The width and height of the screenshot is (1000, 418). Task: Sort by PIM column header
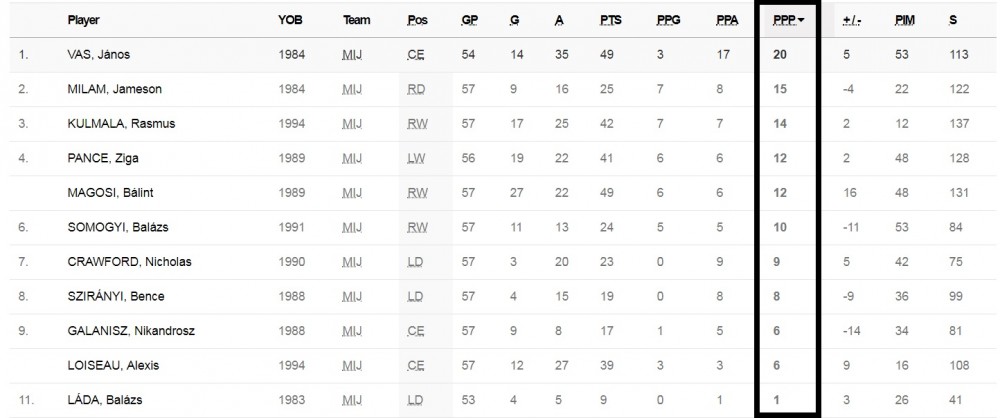point(904,20)
